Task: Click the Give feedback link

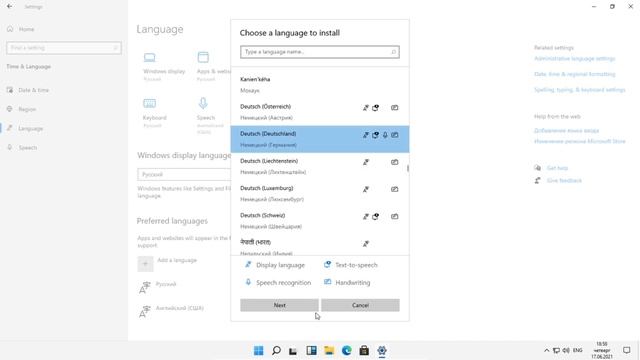Action: [x=564, y=180]
